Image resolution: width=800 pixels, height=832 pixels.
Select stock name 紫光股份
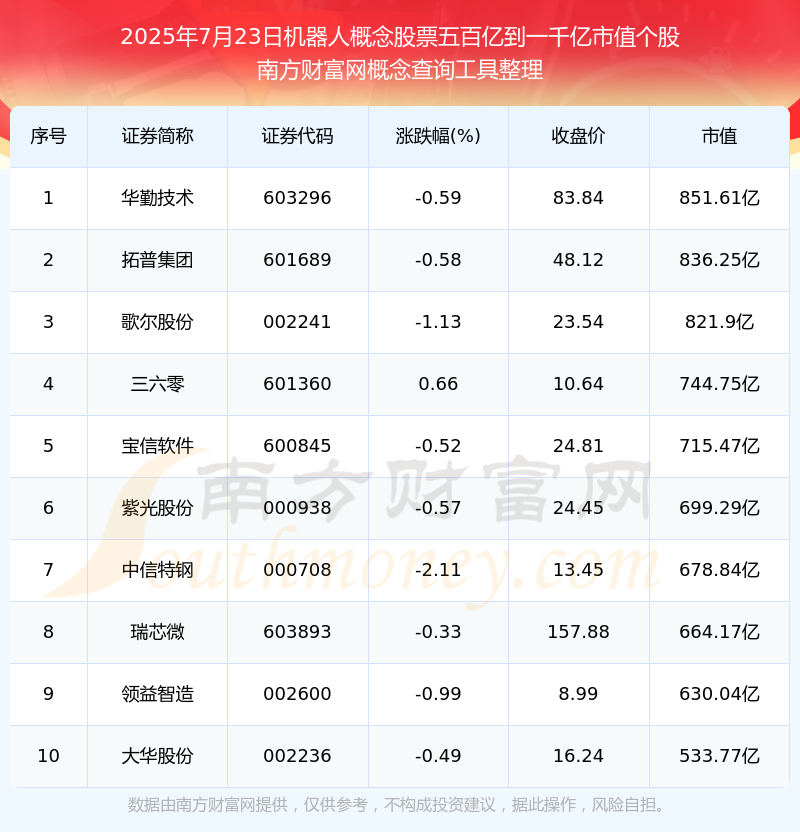(157, 508)
